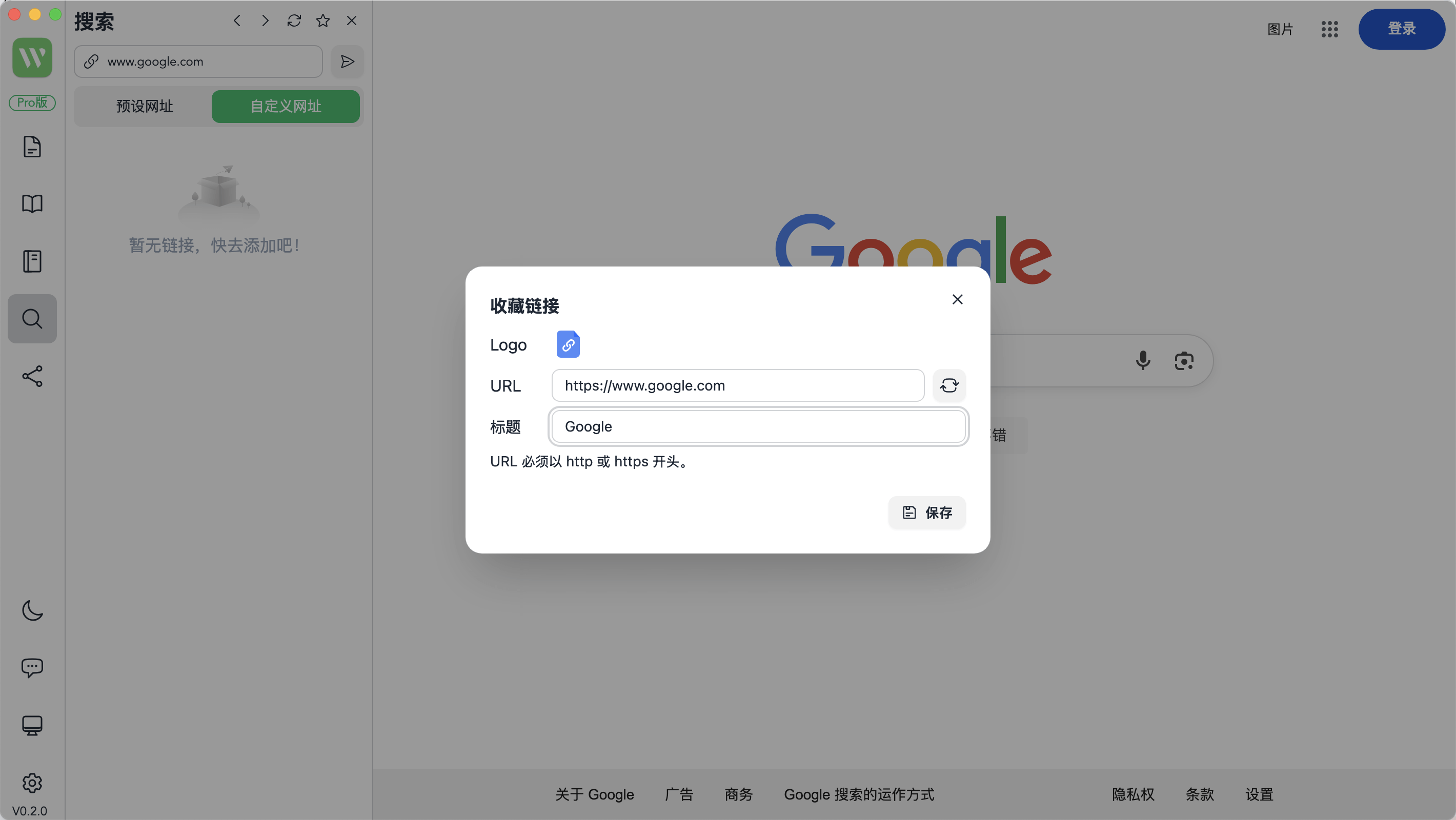Image resolution: width=1456 pixels, height=820 pixels.
Task: Click the send arrow next to address bar
Action: (x=348, y=61)
